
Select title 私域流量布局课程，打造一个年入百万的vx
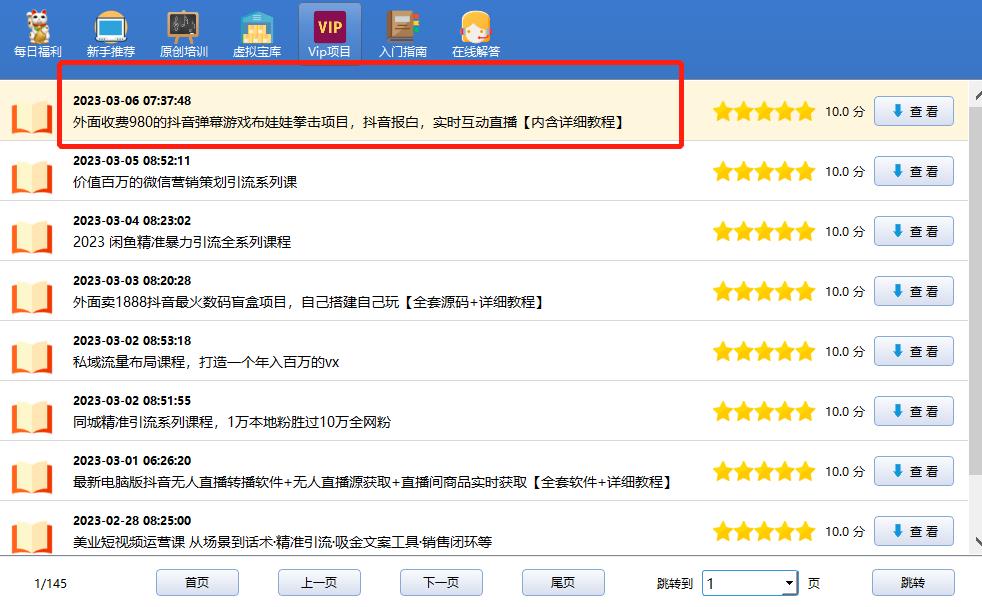click(206, 362)
